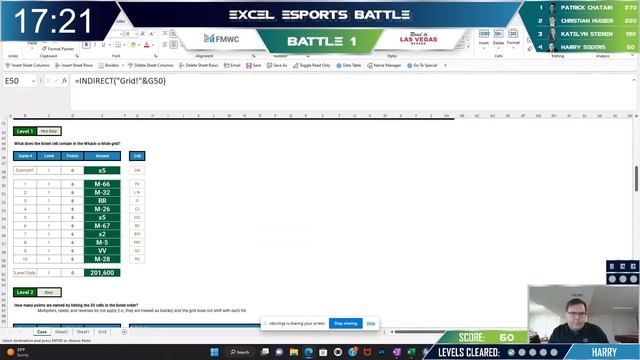Click the Save As quick toolbar button
Screen dimensions: 640x360
(x=277, y=65)
